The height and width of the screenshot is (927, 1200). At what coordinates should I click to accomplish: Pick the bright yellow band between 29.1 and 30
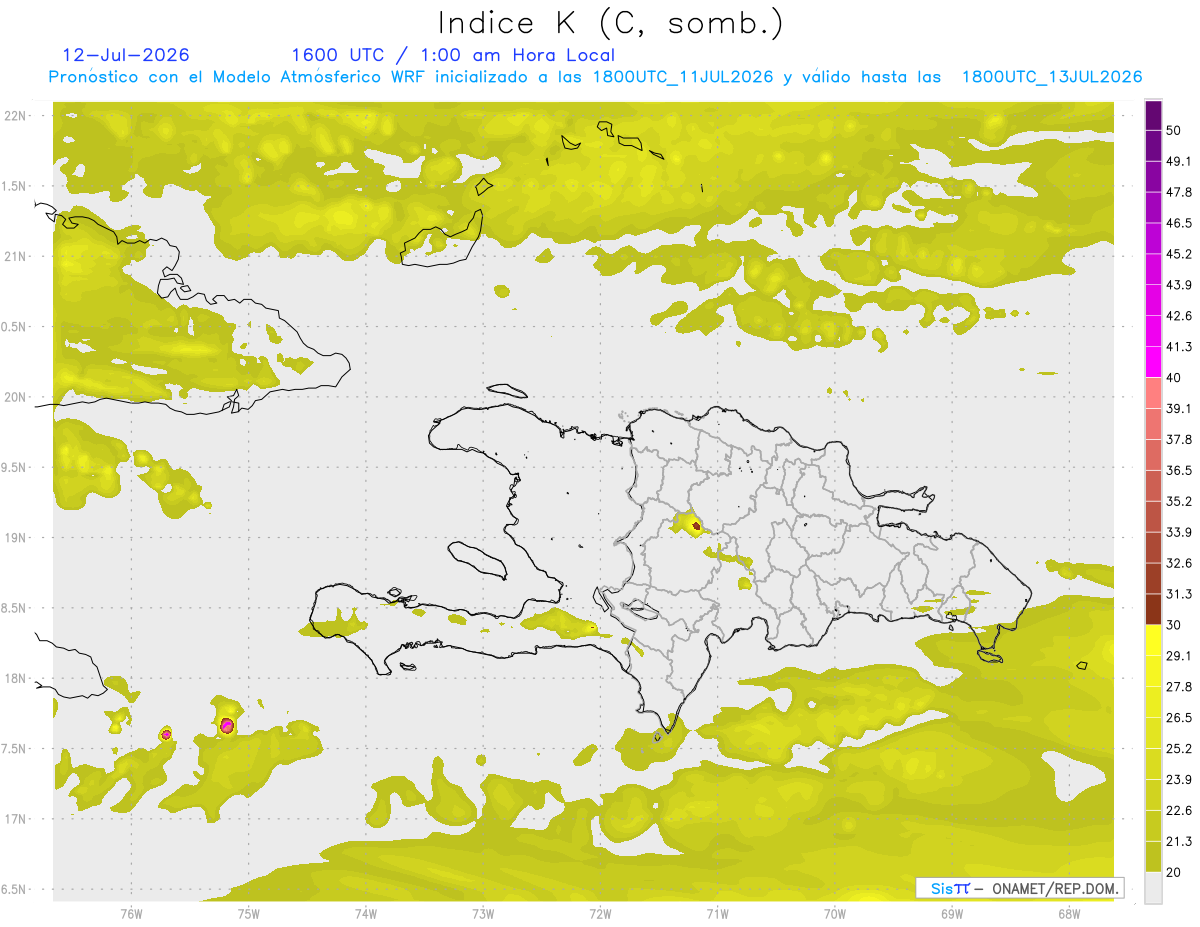[1154, 640]
